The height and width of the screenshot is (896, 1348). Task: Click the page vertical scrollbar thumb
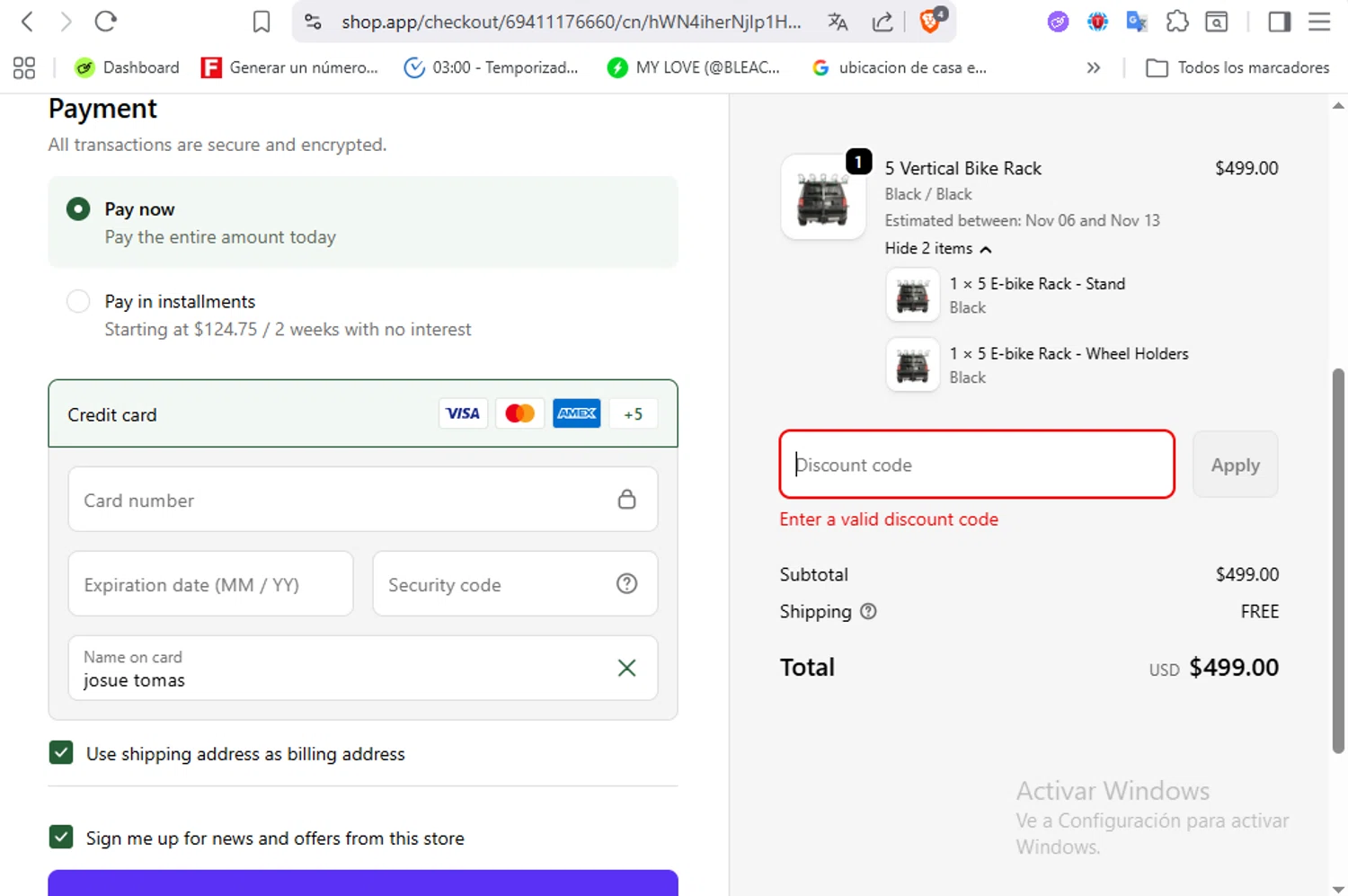point(1338,561)
